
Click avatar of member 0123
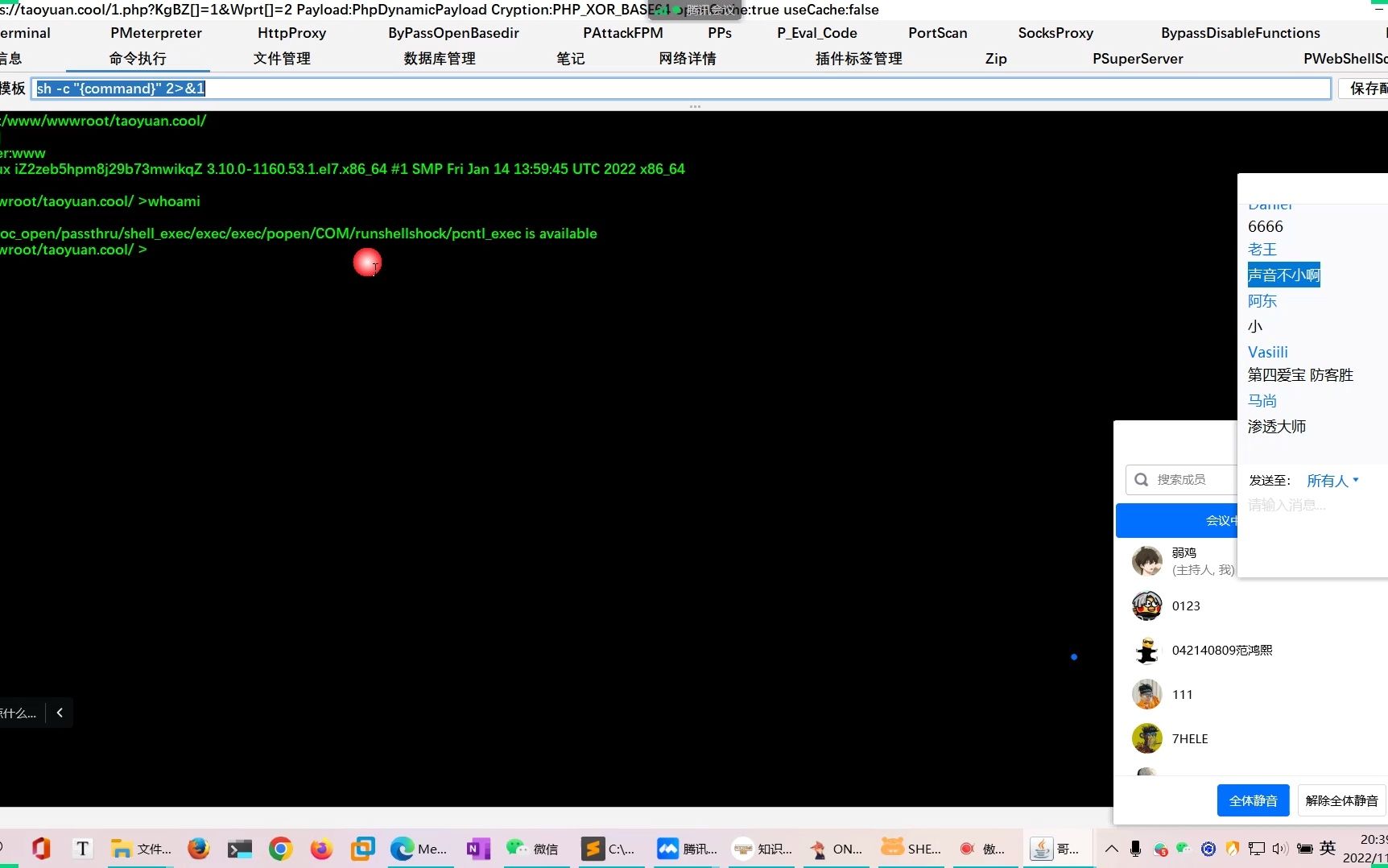1146,606
